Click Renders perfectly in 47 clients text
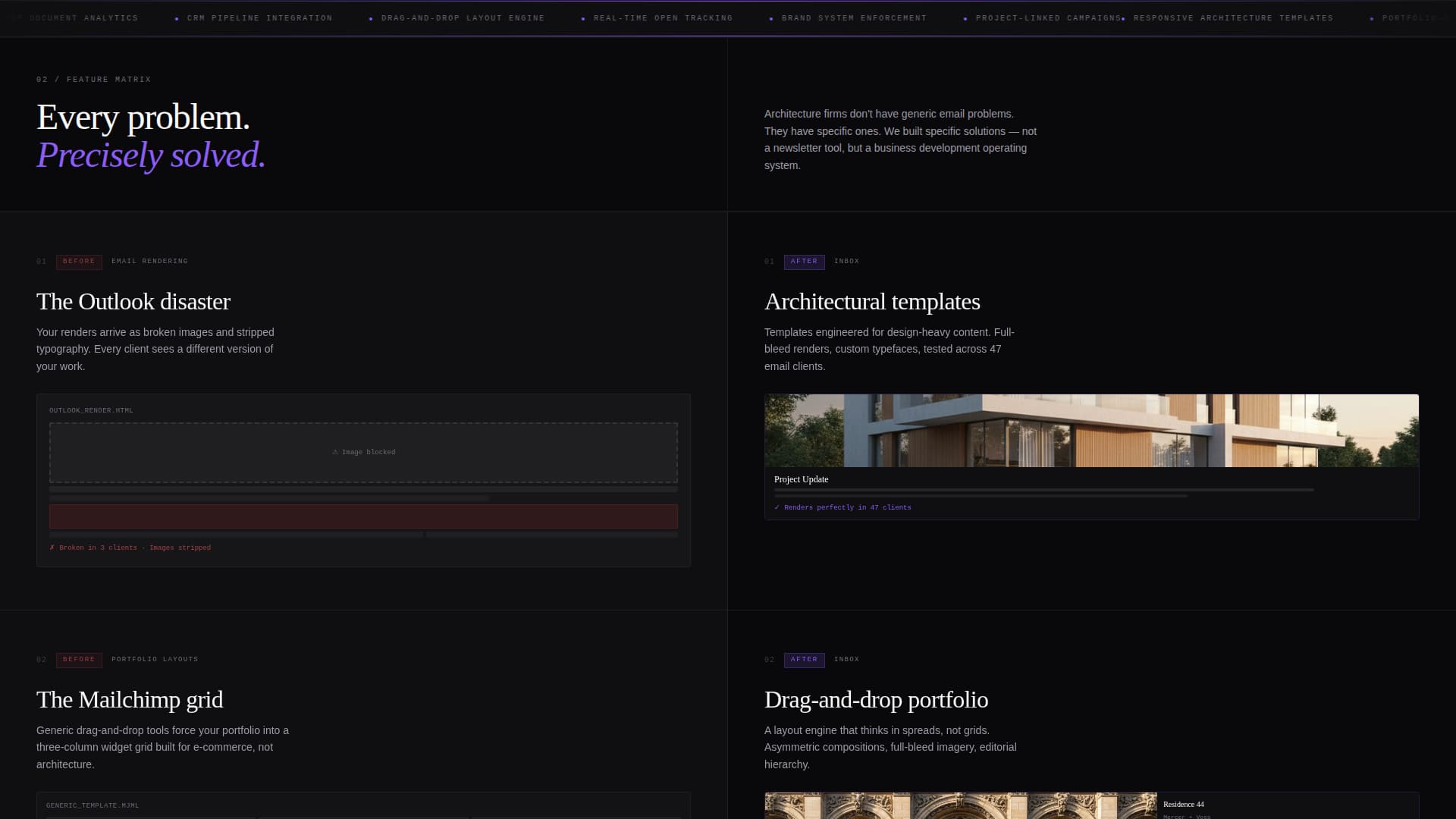Viewport: 1456px width, 819px height. pos(847,507)
